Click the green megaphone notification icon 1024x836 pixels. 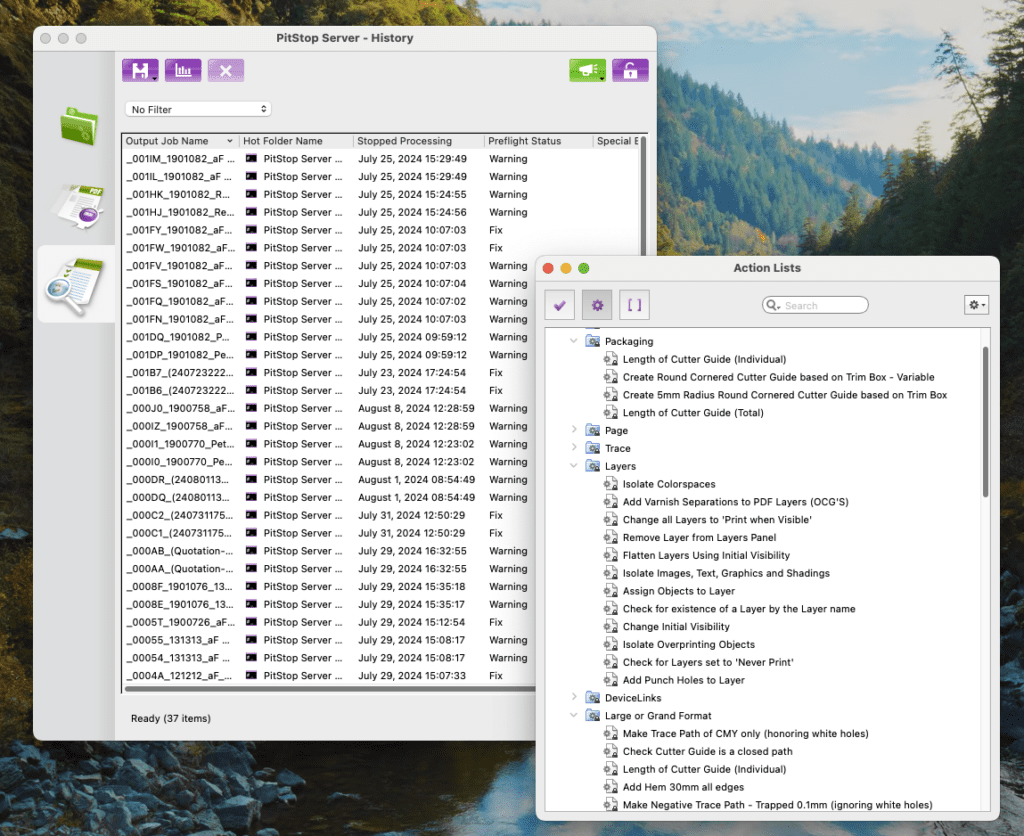coord(588,71)
